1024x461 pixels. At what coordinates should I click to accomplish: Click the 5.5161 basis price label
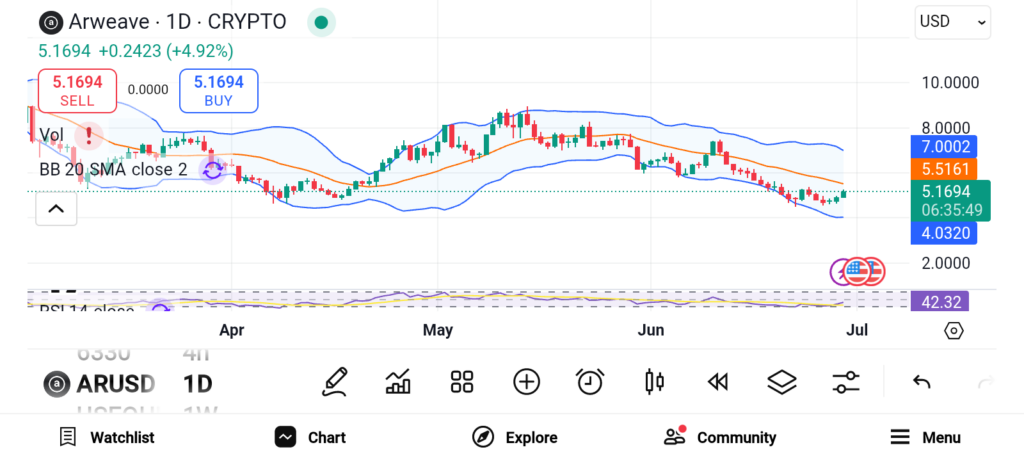(944, 169)
